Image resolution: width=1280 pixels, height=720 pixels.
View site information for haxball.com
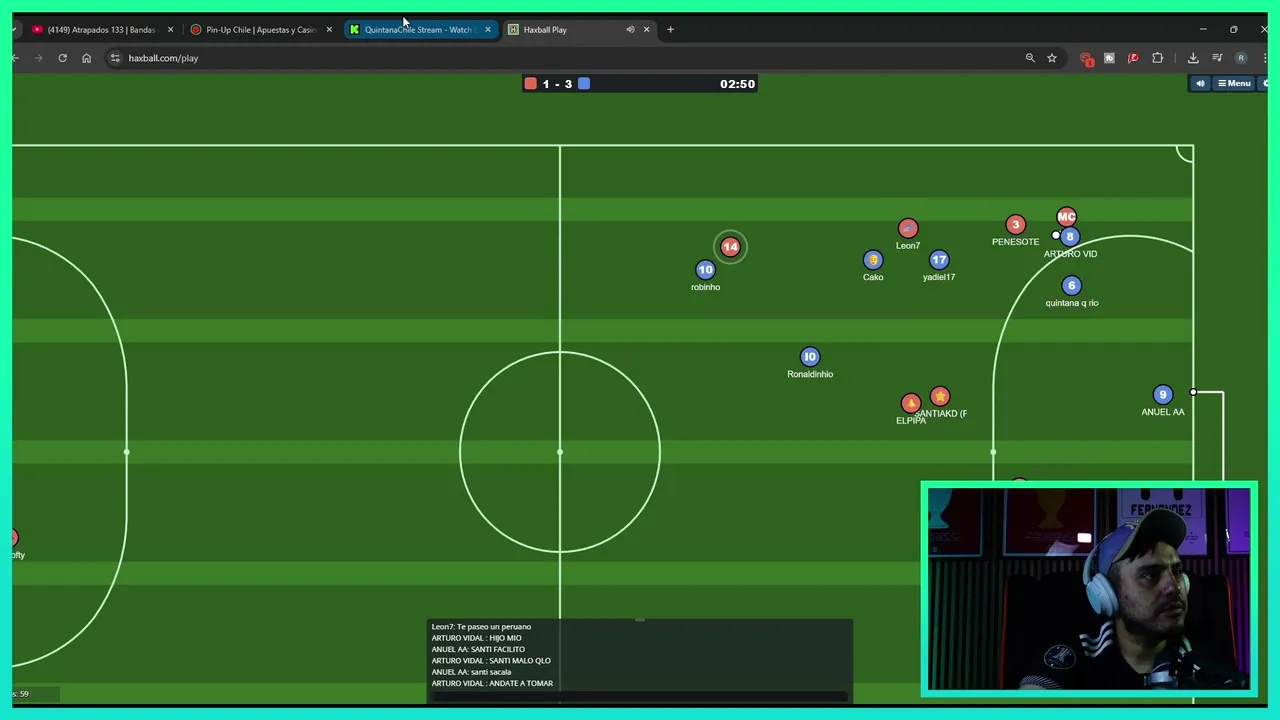pos(115,58)
